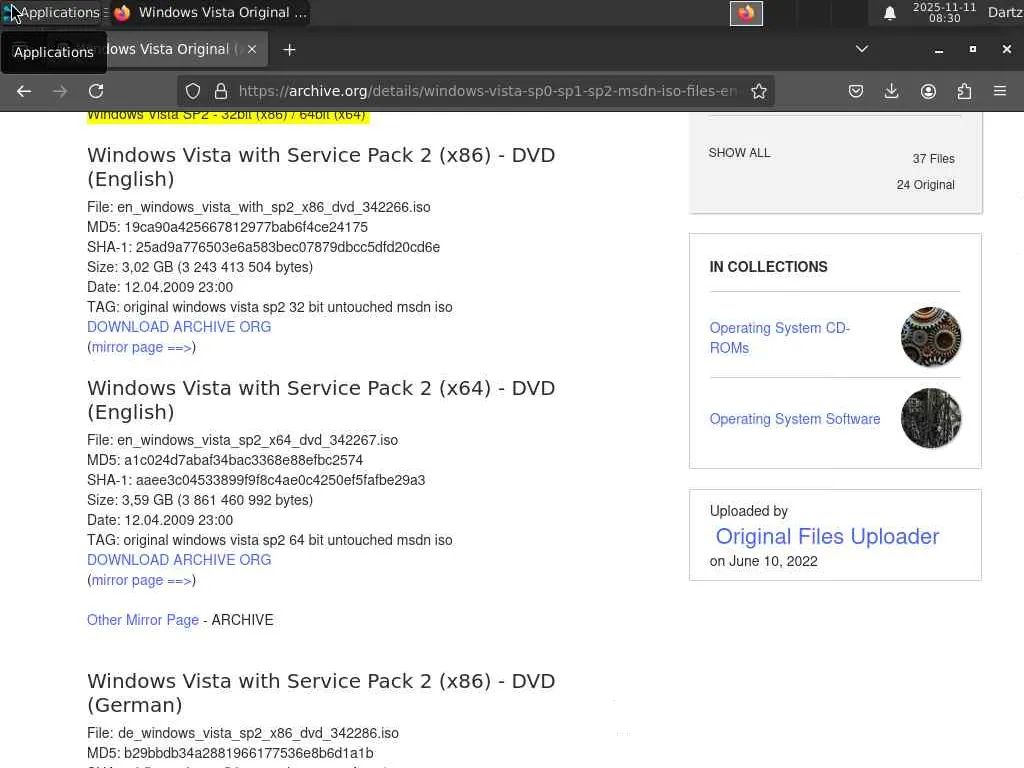Open the Firefox account icon
Image resolution: width=1024 pixels, height=768 pixels.
coord(928,91)
